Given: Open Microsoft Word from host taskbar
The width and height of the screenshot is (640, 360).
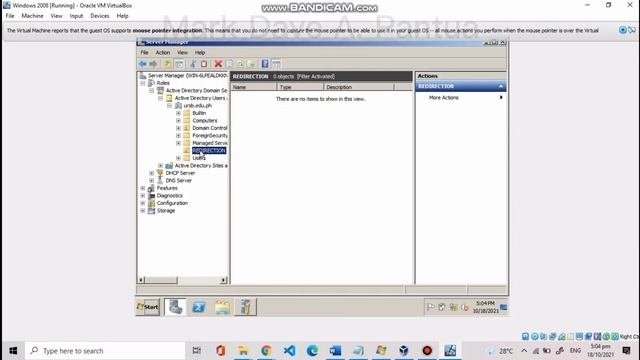Looking at the screenshot, I should (x=335, y=351).
